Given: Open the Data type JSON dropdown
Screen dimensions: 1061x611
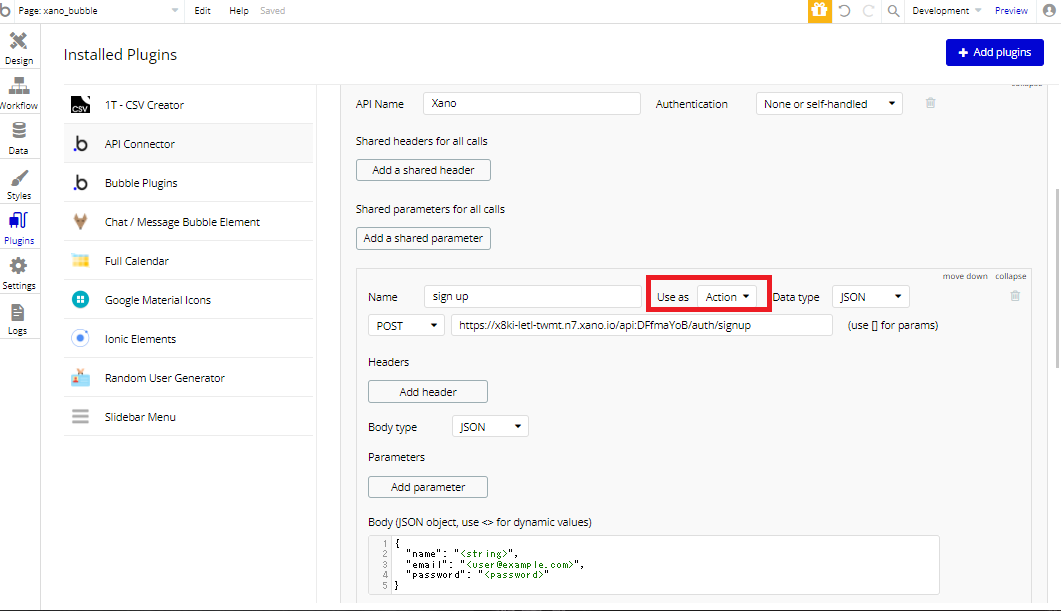Looking at the screenshot, I should tap(870, 296).
